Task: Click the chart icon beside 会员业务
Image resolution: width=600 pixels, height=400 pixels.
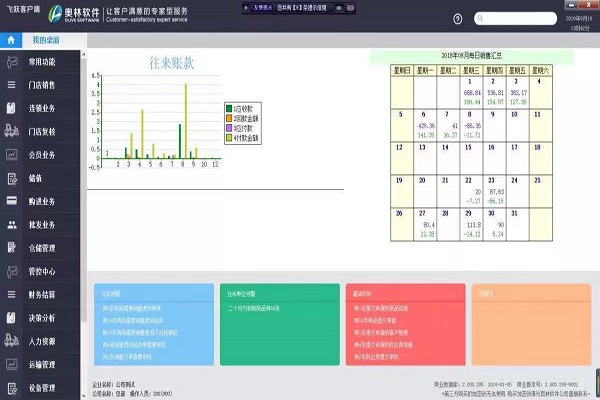Action: coord(11,156)
